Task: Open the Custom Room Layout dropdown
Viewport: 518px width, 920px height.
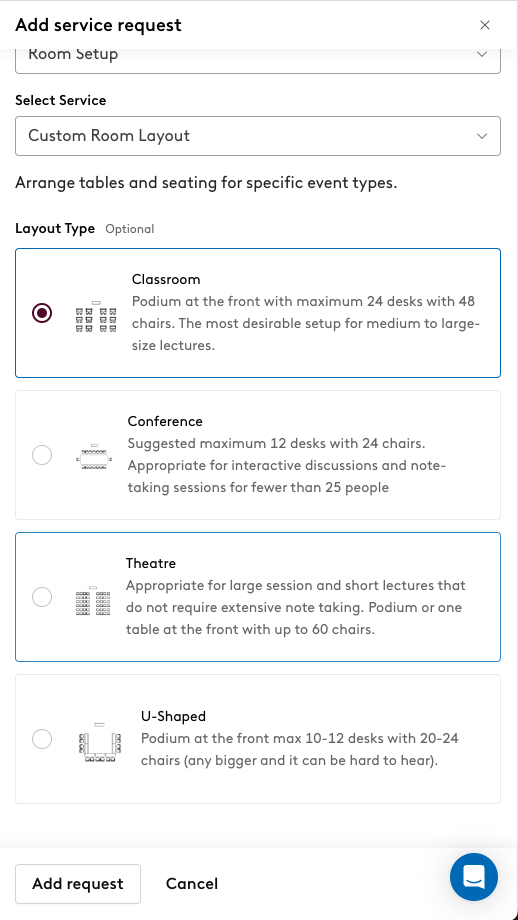Action: pos(258,136)
